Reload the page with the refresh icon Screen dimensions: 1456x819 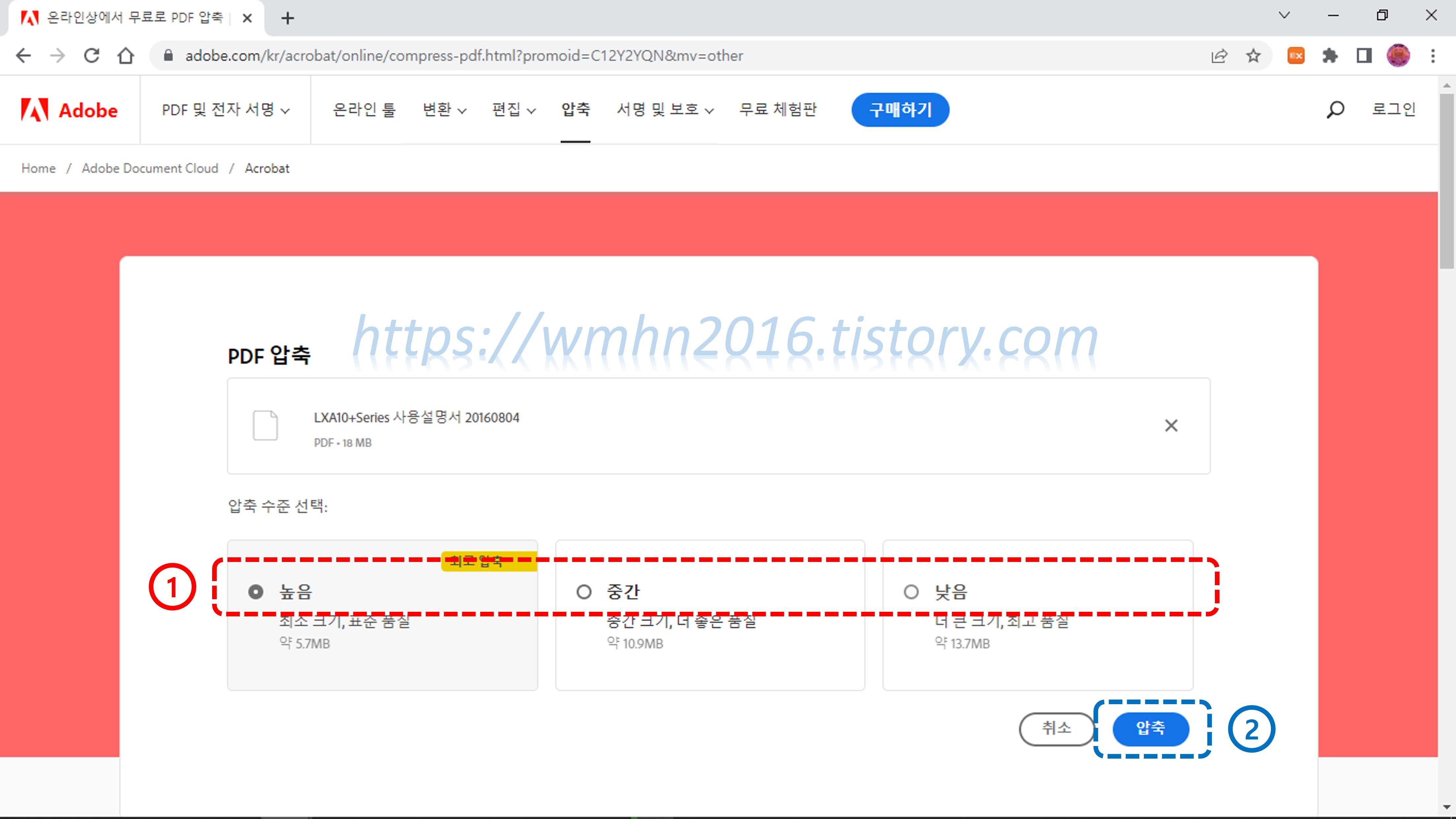coord(92,55)
